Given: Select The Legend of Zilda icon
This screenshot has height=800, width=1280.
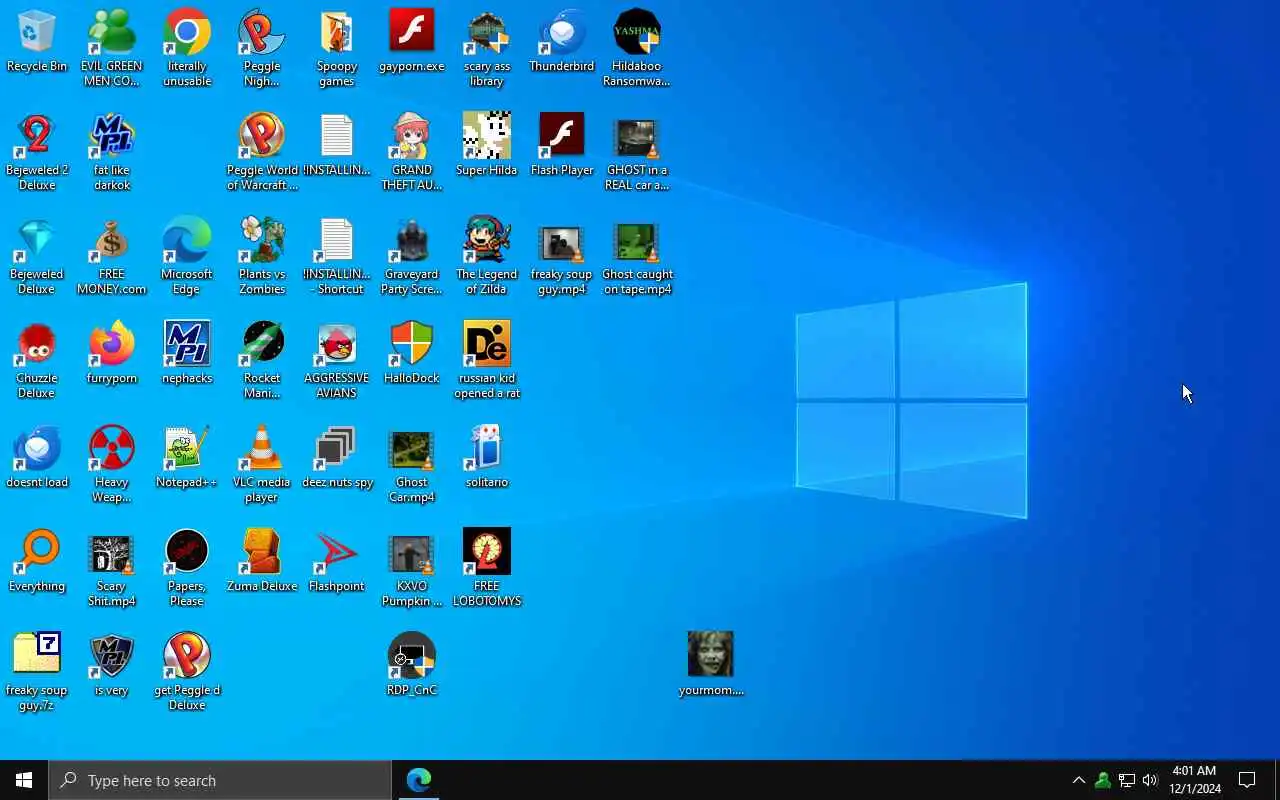Looking at the screenshot, I should click(x=487, y=241).
